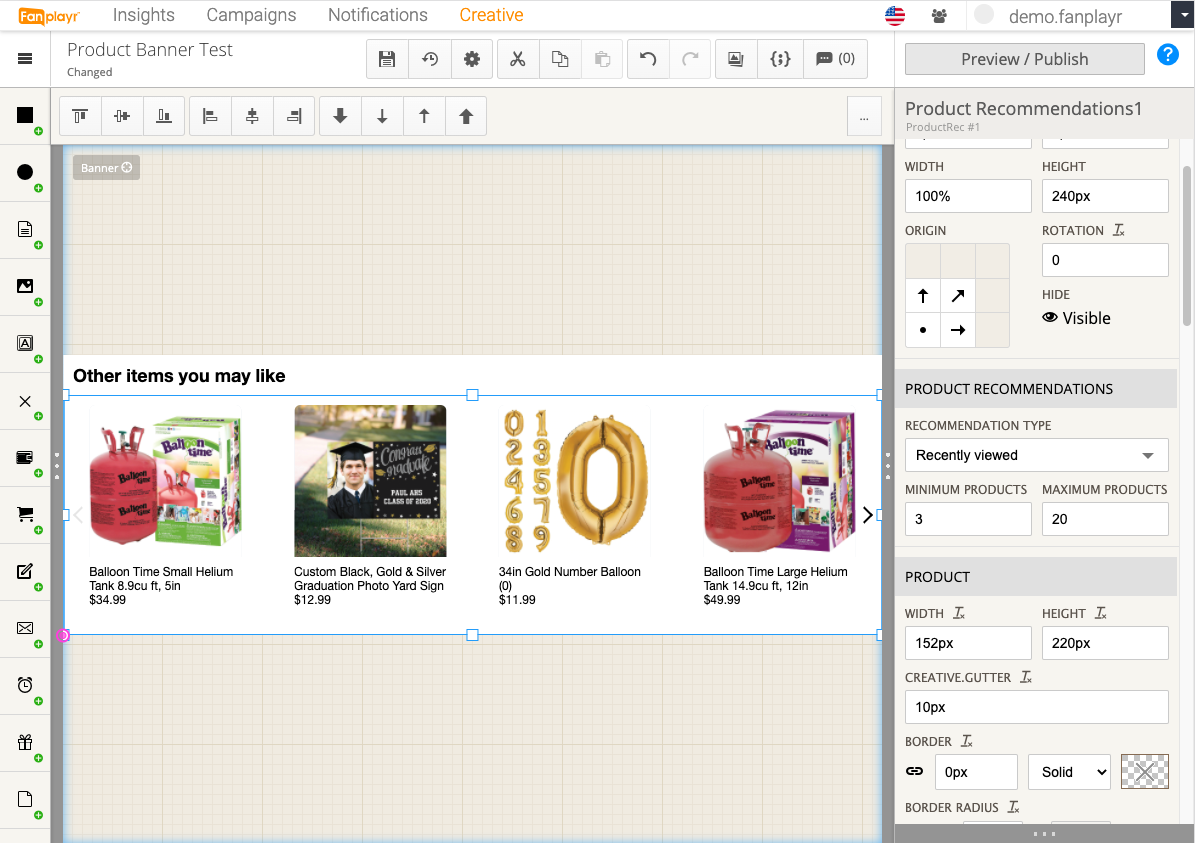Copy the selected element

pyautogui.click(x=560, y=59)
